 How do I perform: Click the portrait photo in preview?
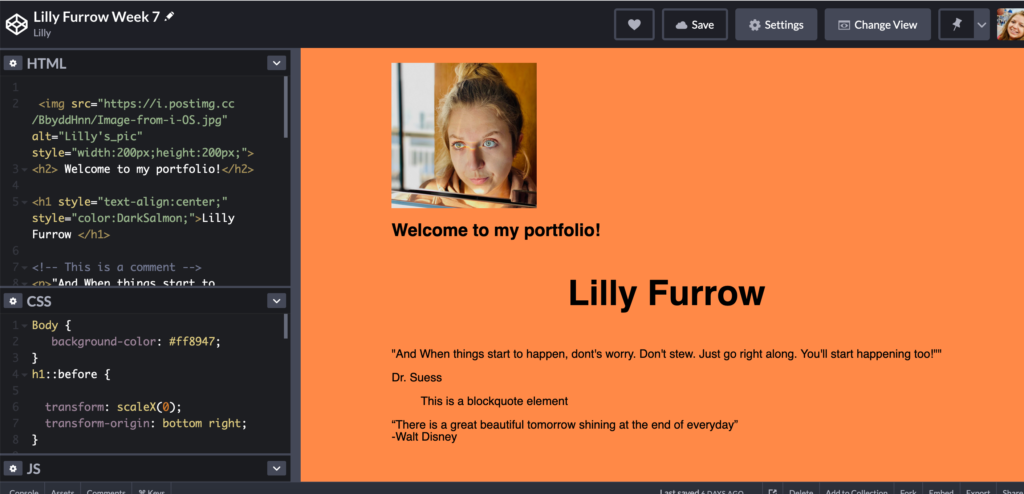coord(464,135)
